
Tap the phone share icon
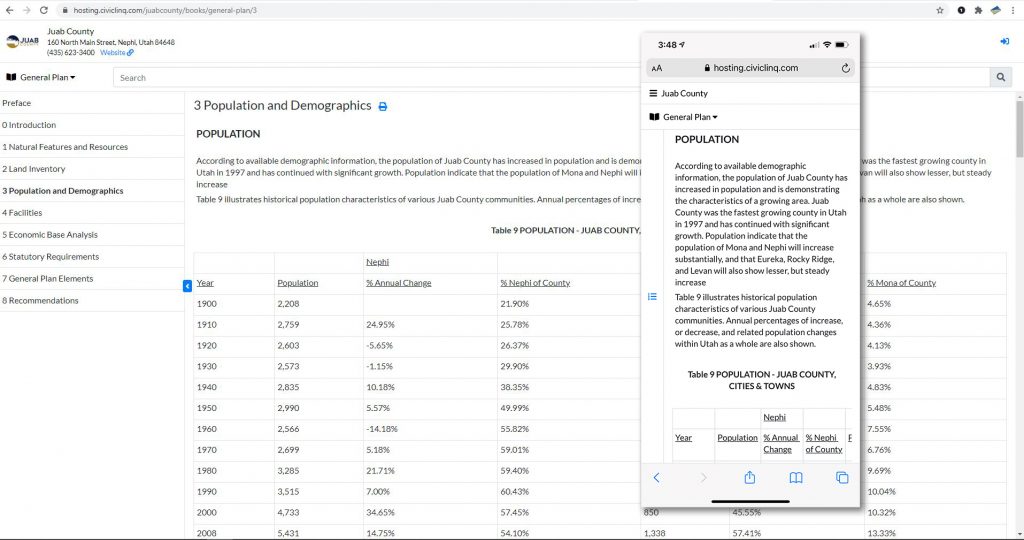point(750,477)
